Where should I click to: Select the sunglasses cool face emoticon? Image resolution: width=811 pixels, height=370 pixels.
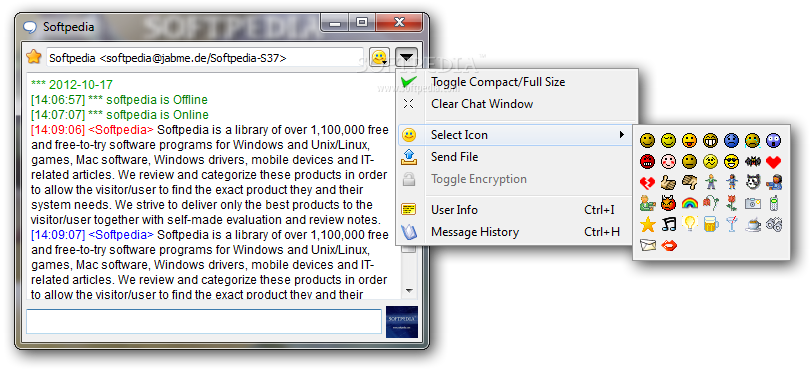(x=731, y=161)
